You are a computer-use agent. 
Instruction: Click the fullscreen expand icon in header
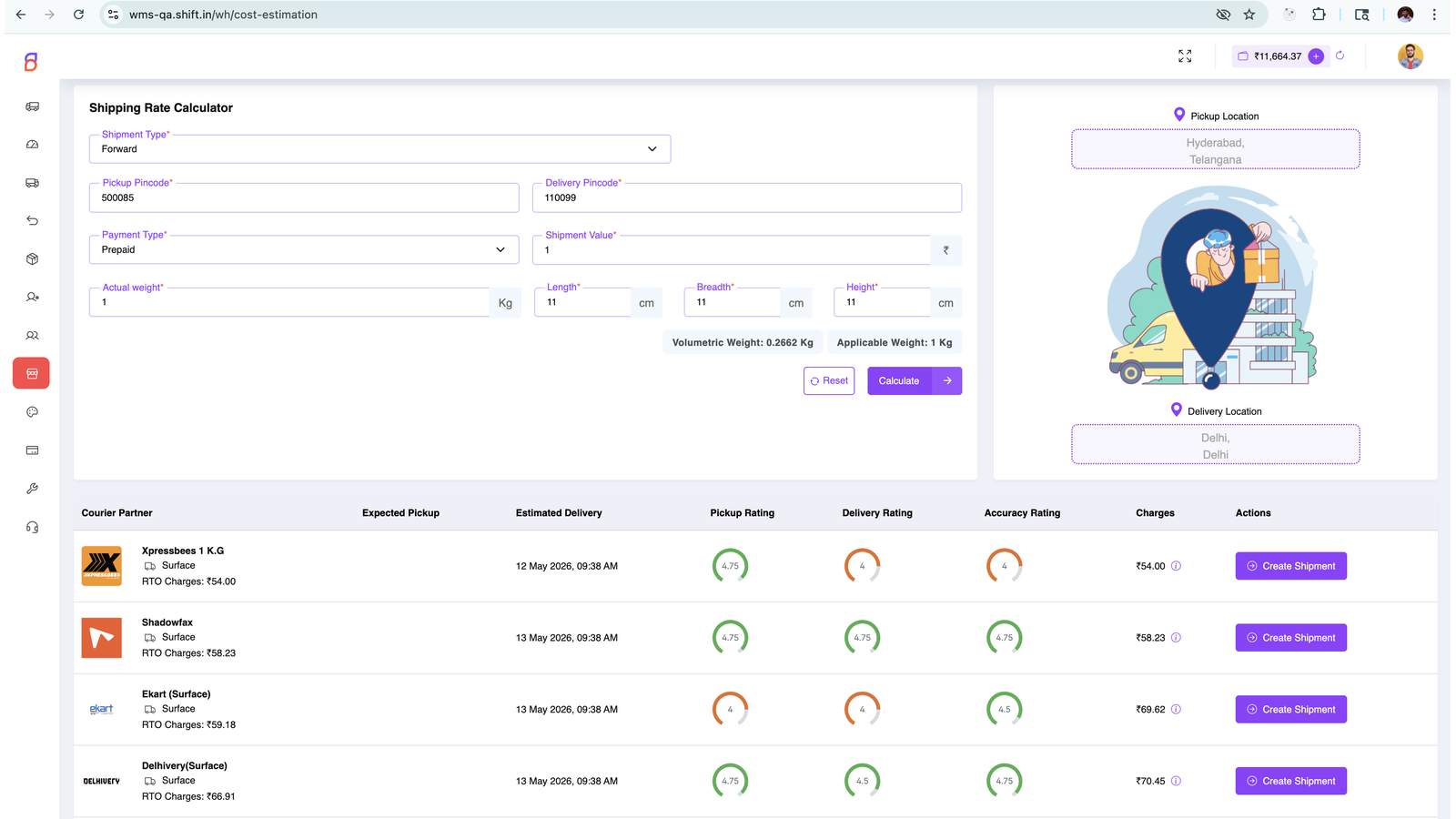[1185, 56]
